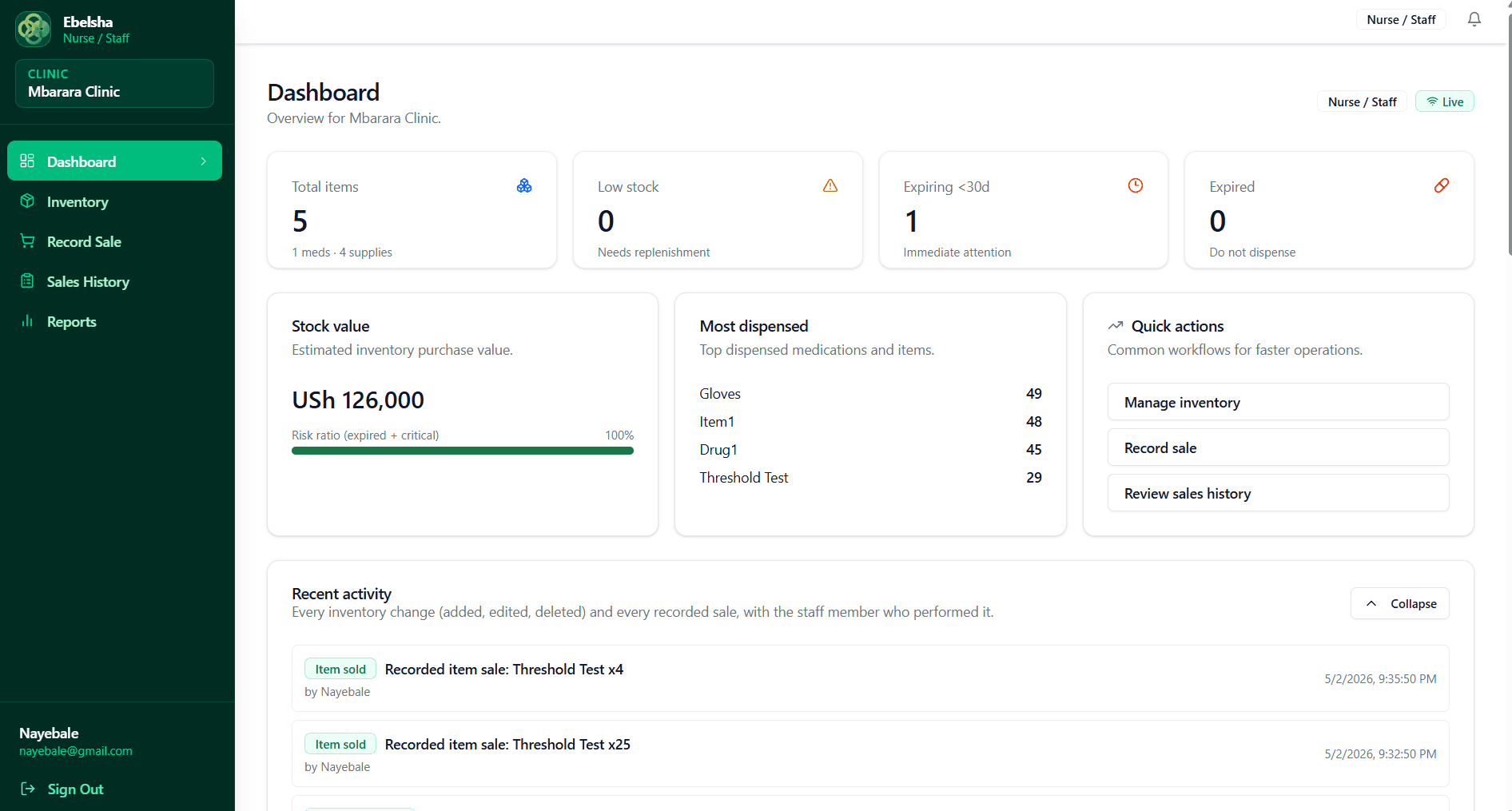
Task: Click the USh 126,000 stock value
Action: point(358,400)
